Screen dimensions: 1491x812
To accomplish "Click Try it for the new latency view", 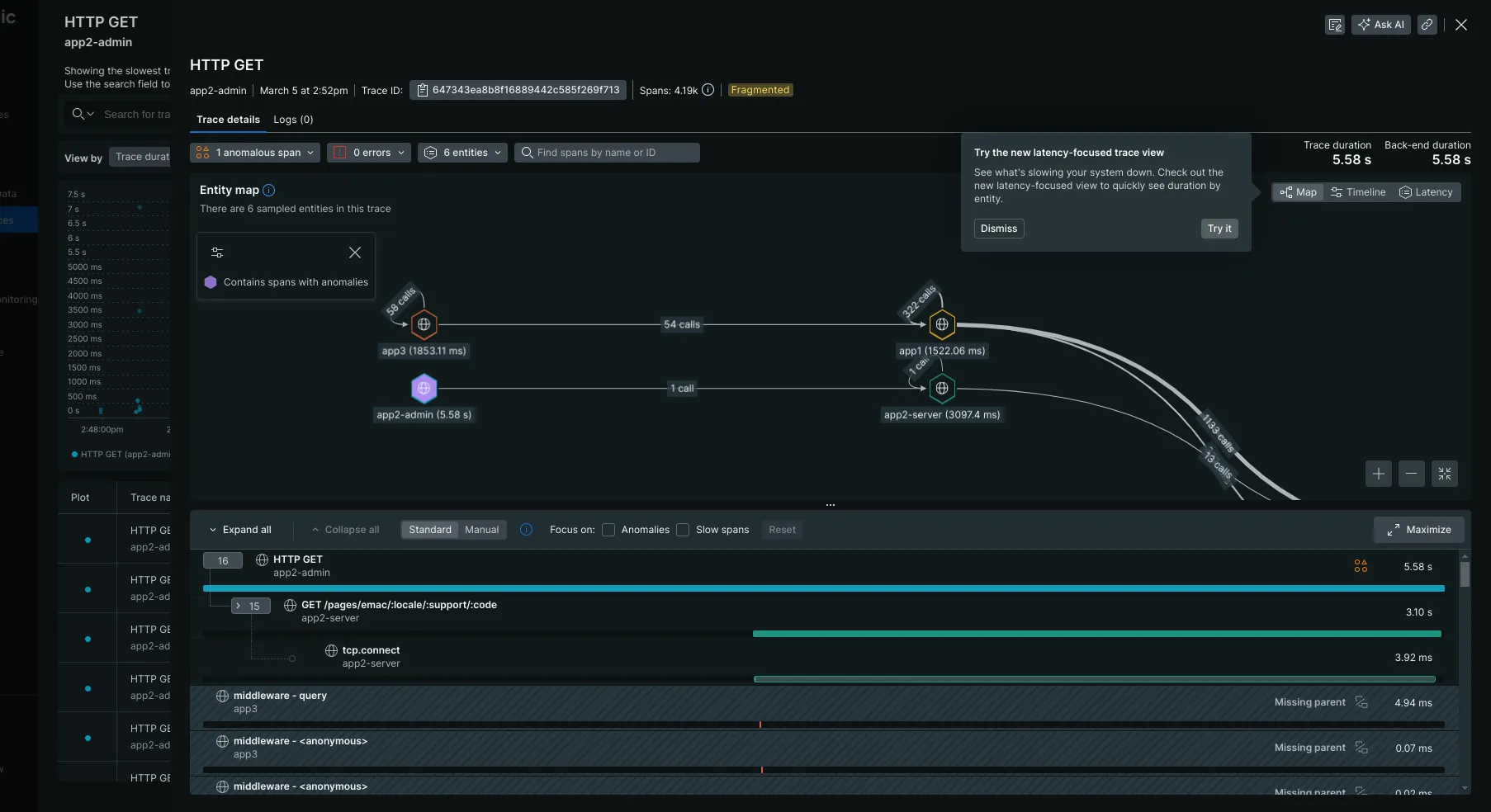I will (x=1219, y=229).
